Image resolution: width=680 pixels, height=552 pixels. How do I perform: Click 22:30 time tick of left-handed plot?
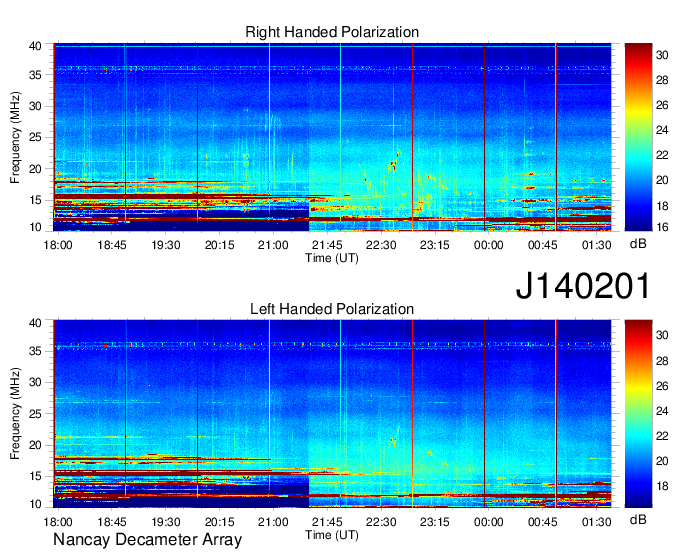click(x=381, y=522)
